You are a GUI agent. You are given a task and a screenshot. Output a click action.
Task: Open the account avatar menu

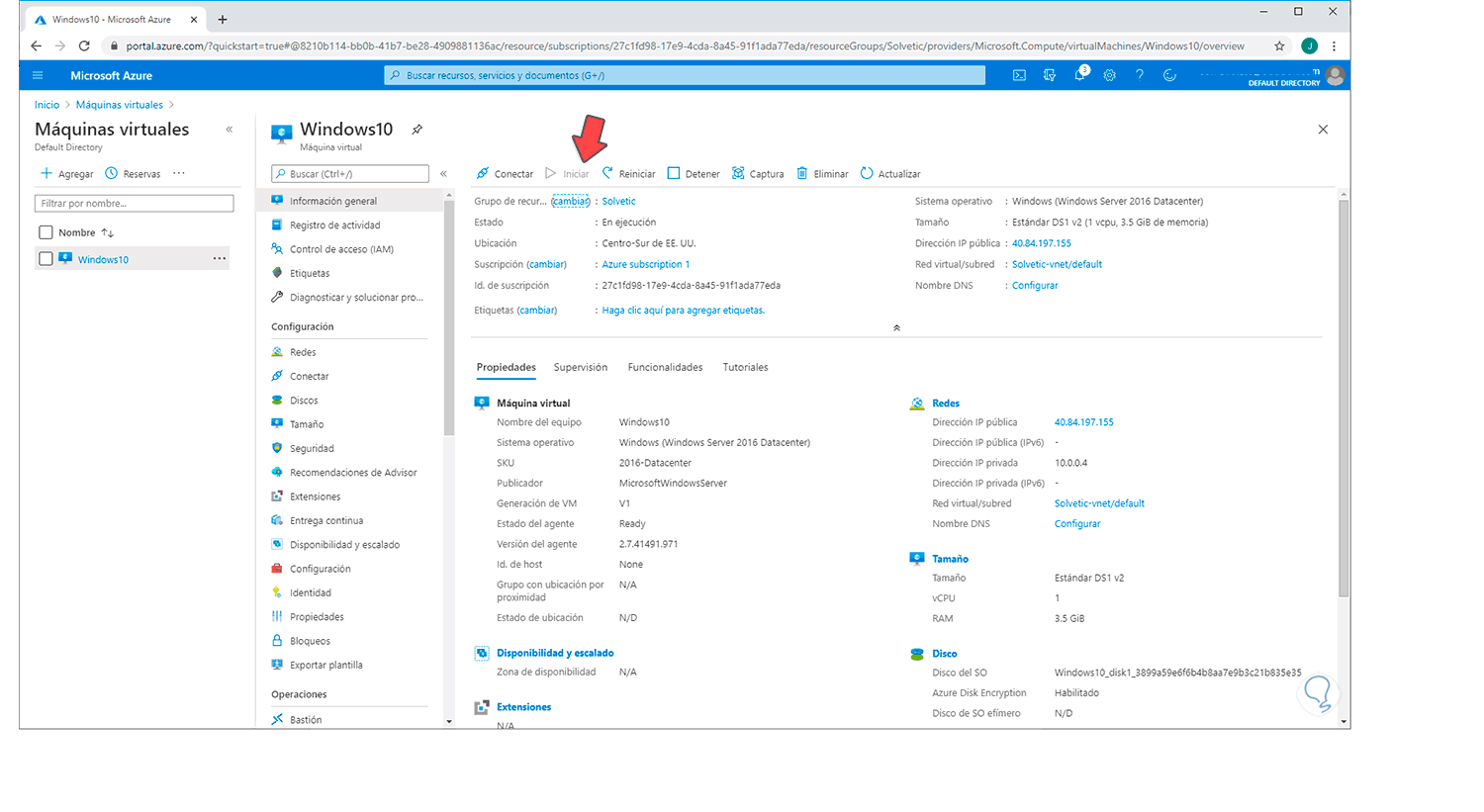pos(1336,75)
